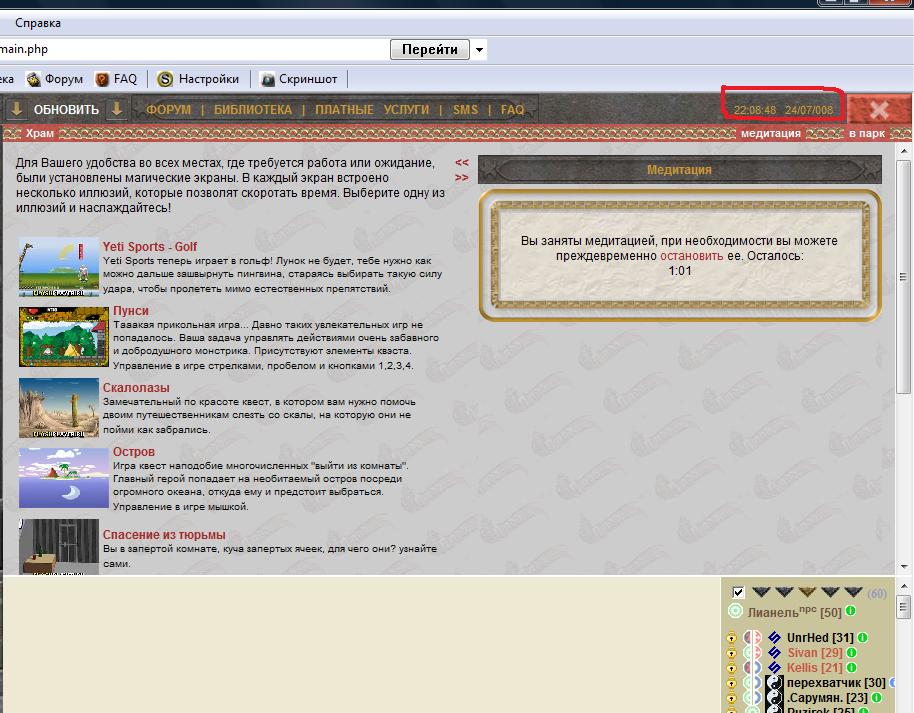Open the dropdown arrow beside Перейти
This screenshot has width=914, height=713.
tap(479, 50)
